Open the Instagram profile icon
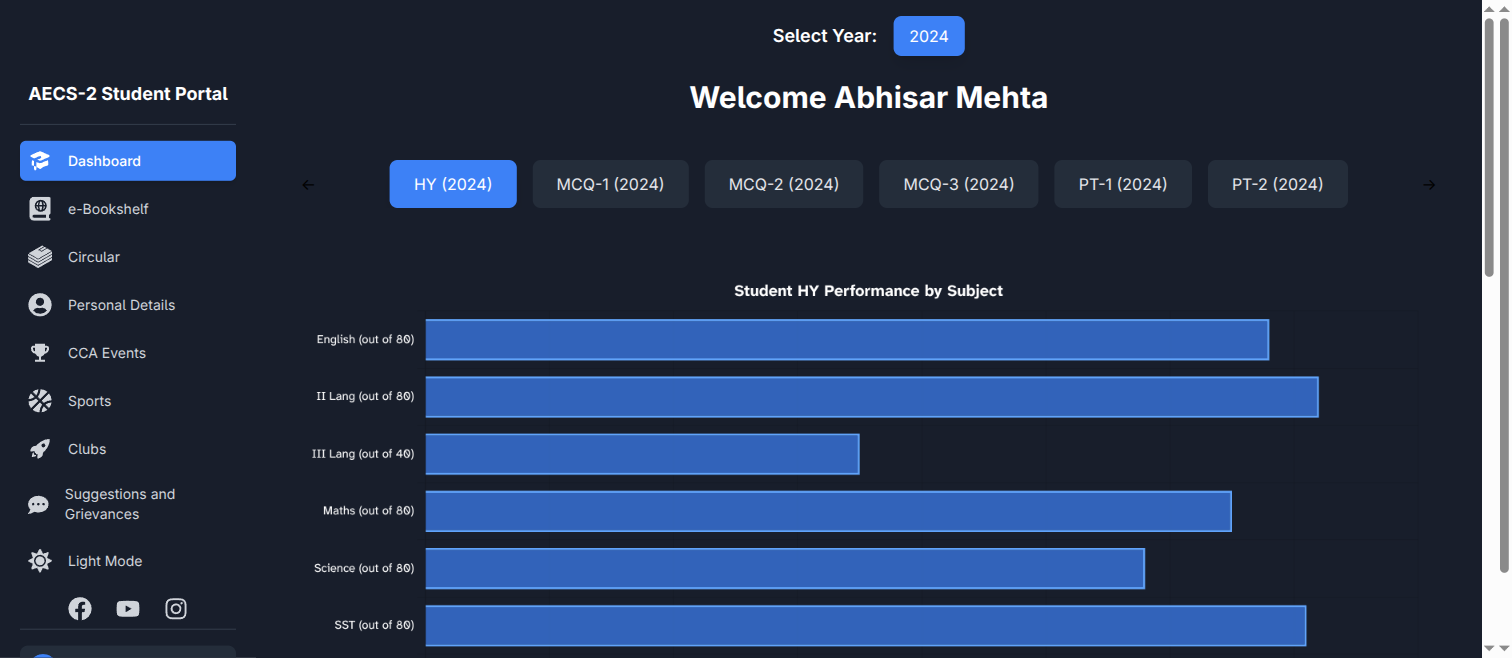Image resolution: width=1512 pixels, height=658 pixels. [x=176, y=609]
